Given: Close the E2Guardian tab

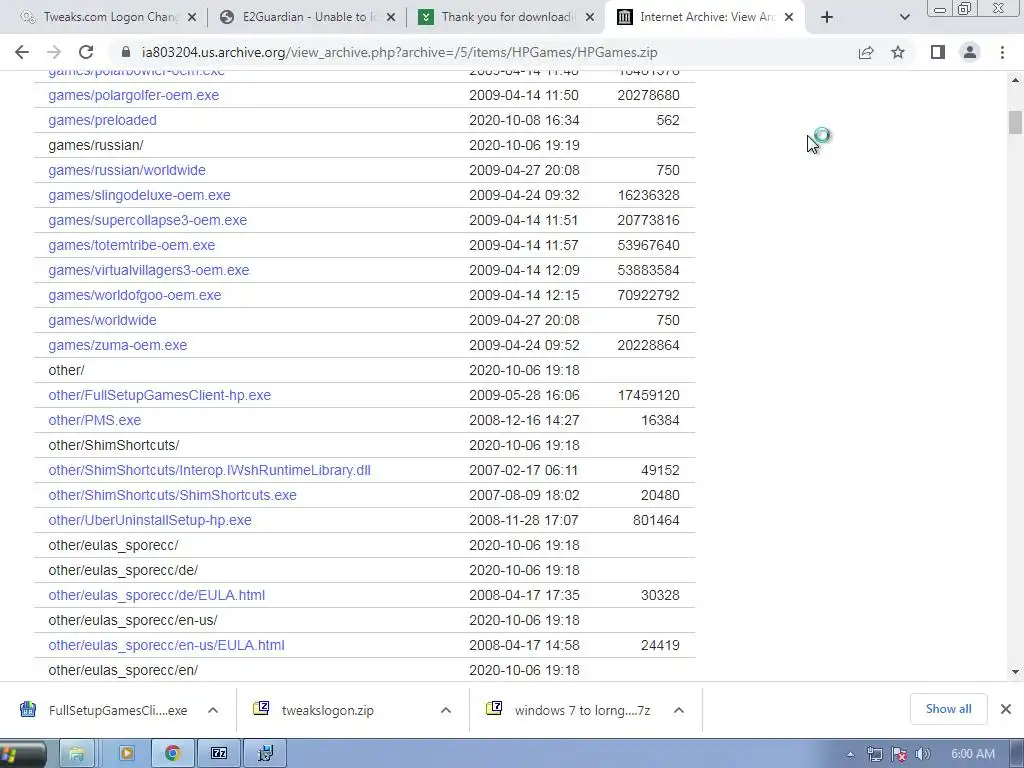Looking at the screenshot, I should 391,18.
